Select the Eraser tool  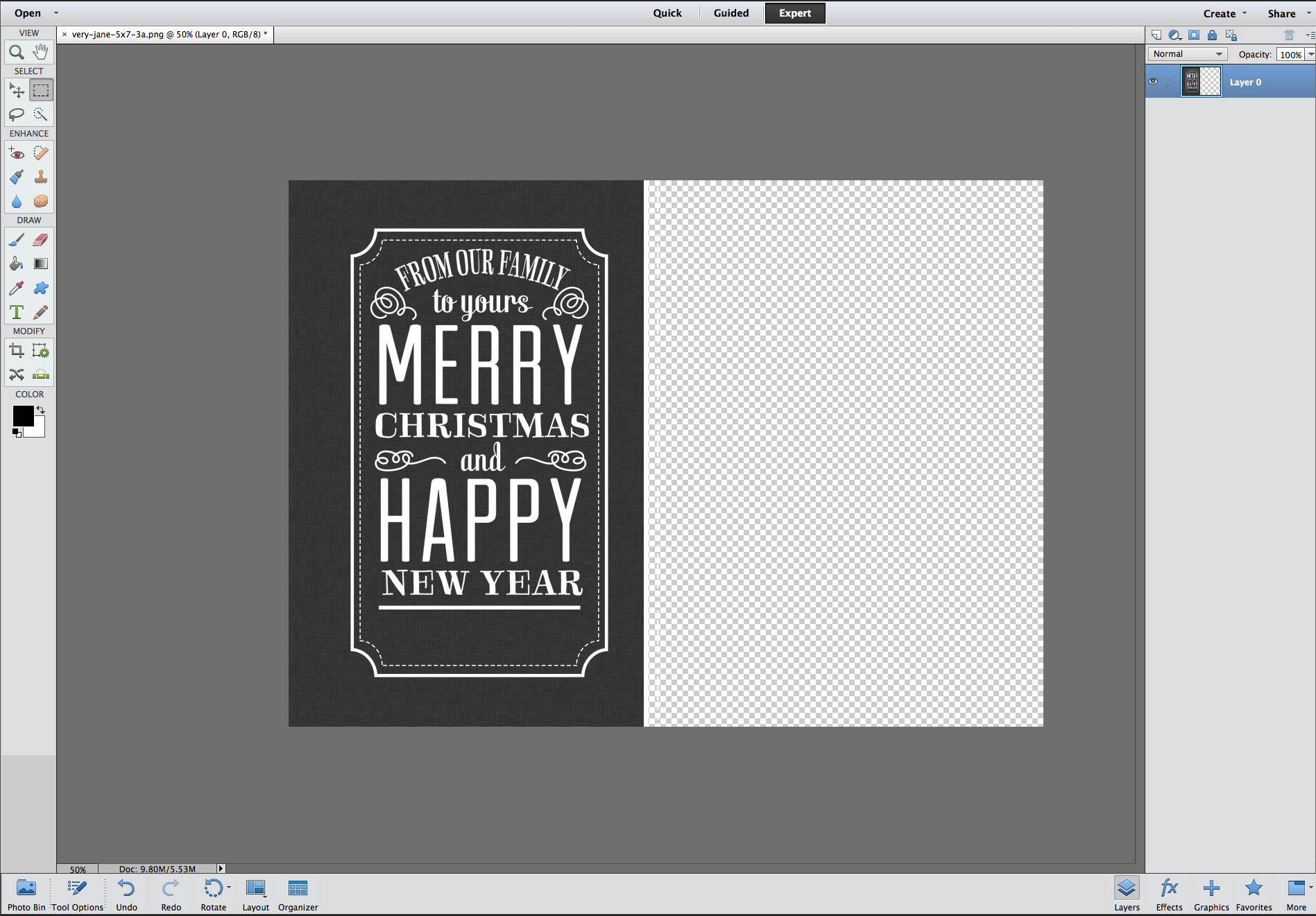click(41, 240)
